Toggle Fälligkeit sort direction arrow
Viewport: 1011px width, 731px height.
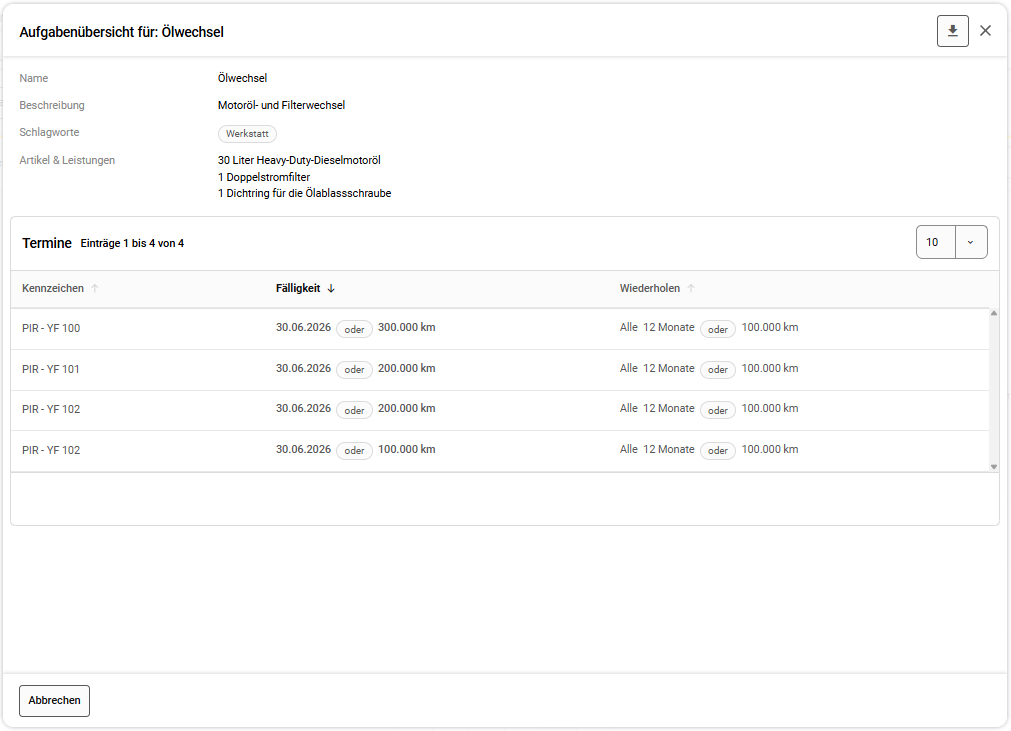click(331, 289)
